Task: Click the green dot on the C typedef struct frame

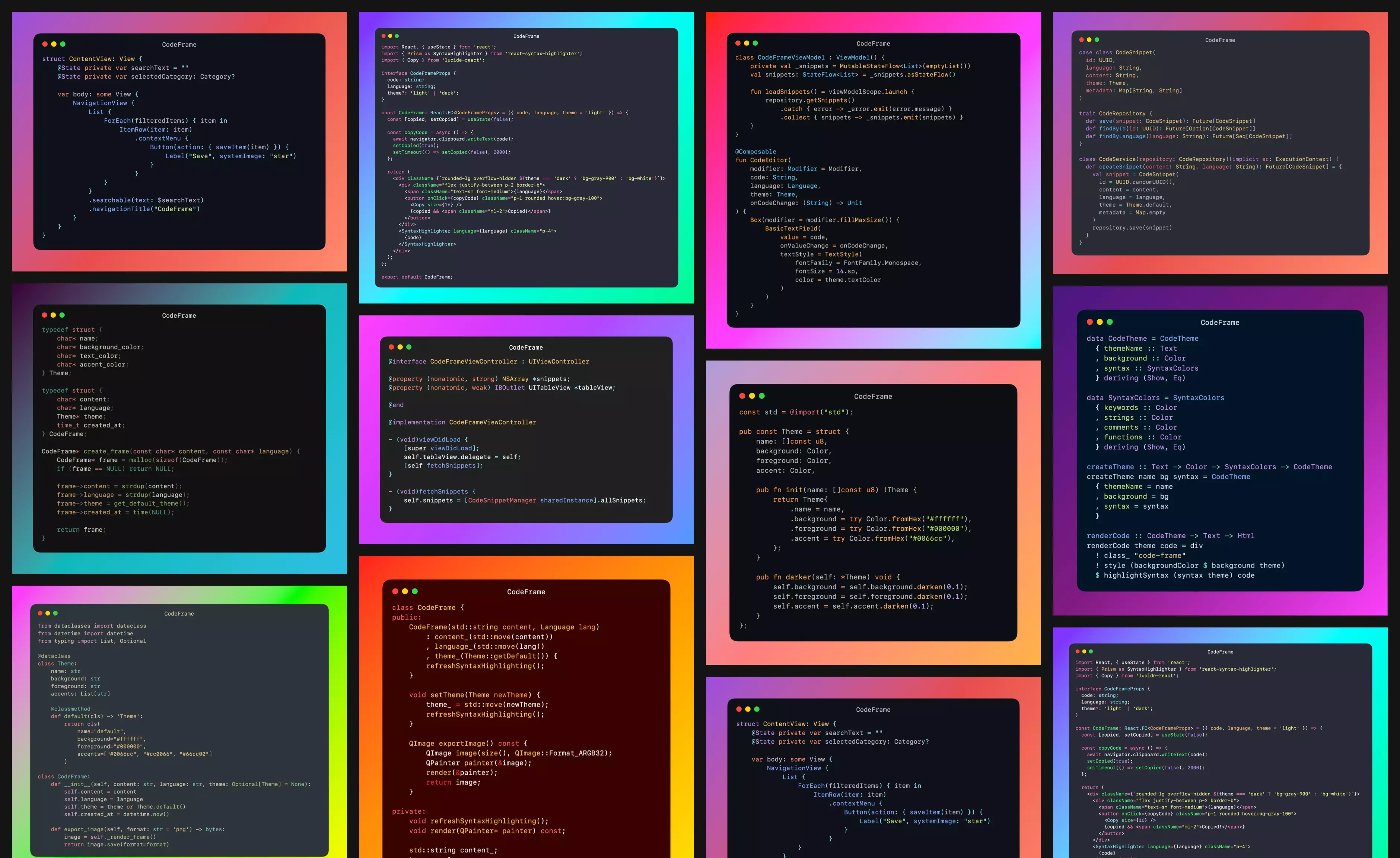Action: [63, 315]
